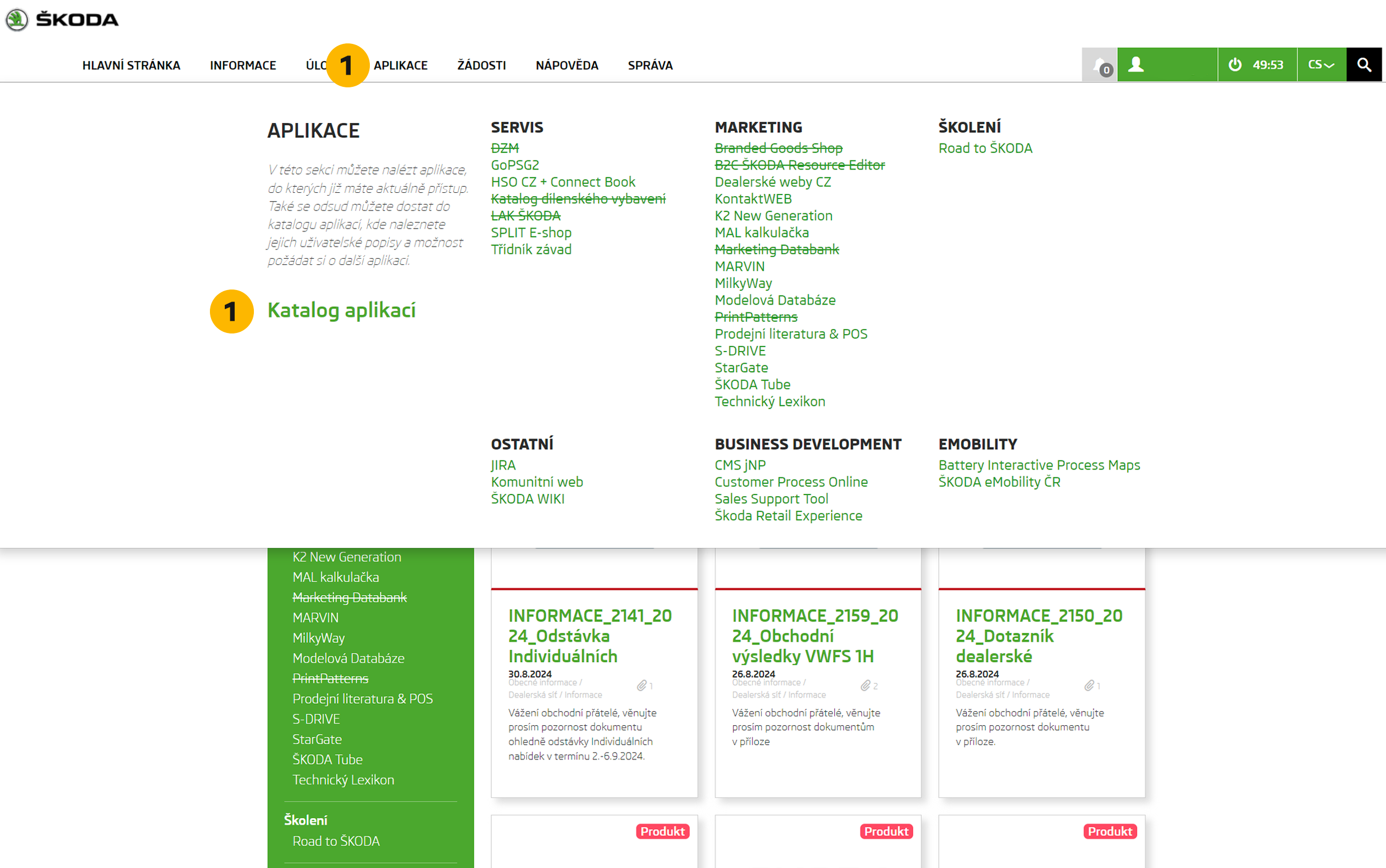Select S-DRIVE in green sidebar

(x=316, y=719)
